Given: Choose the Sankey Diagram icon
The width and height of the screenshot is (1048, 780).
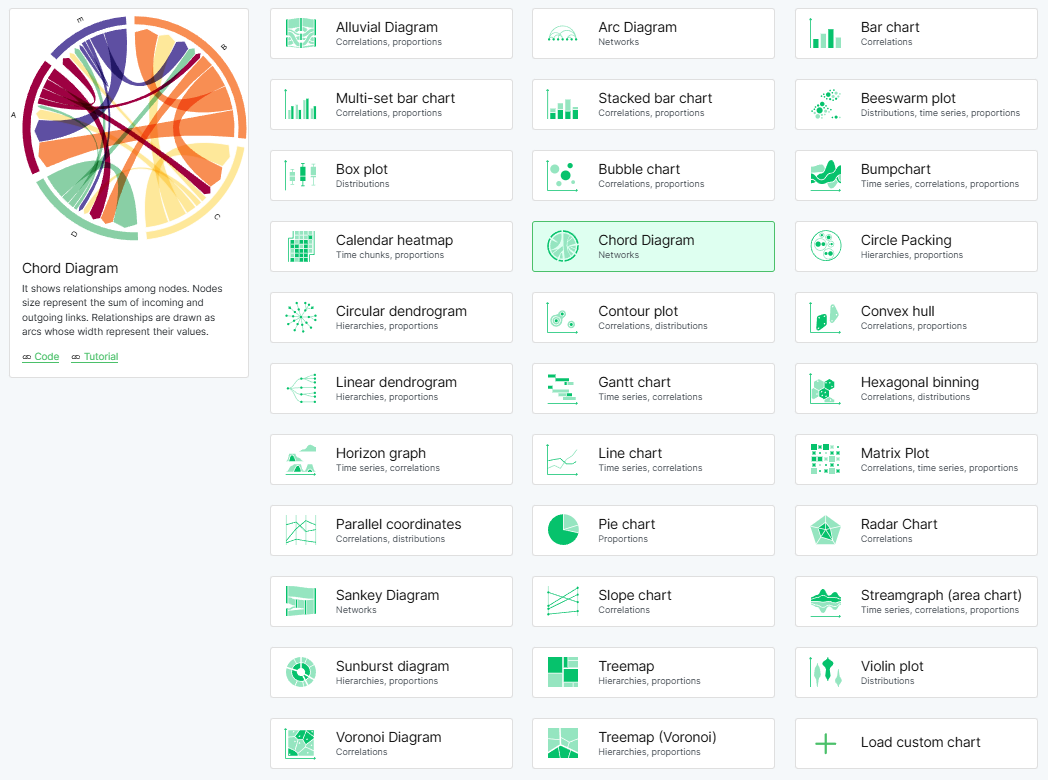Looking at the screenshot, I should 301,602.
